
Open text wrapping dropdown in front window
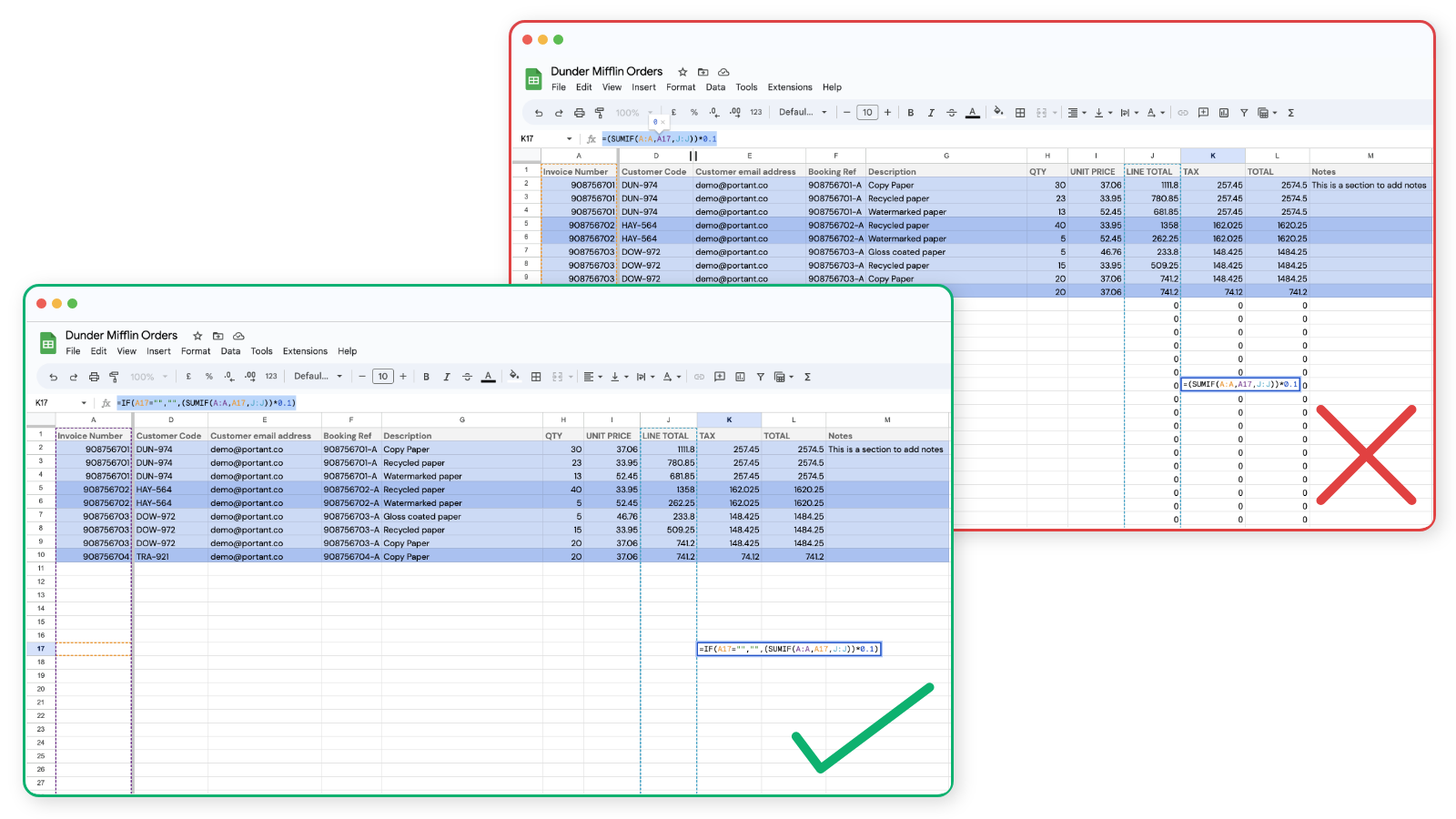645,377
